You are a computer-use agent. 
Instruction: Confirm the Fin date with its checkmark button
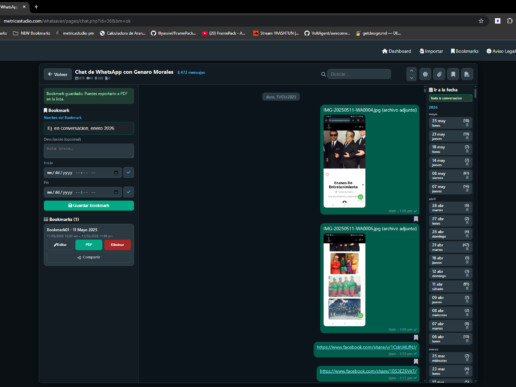click(128, 192)
